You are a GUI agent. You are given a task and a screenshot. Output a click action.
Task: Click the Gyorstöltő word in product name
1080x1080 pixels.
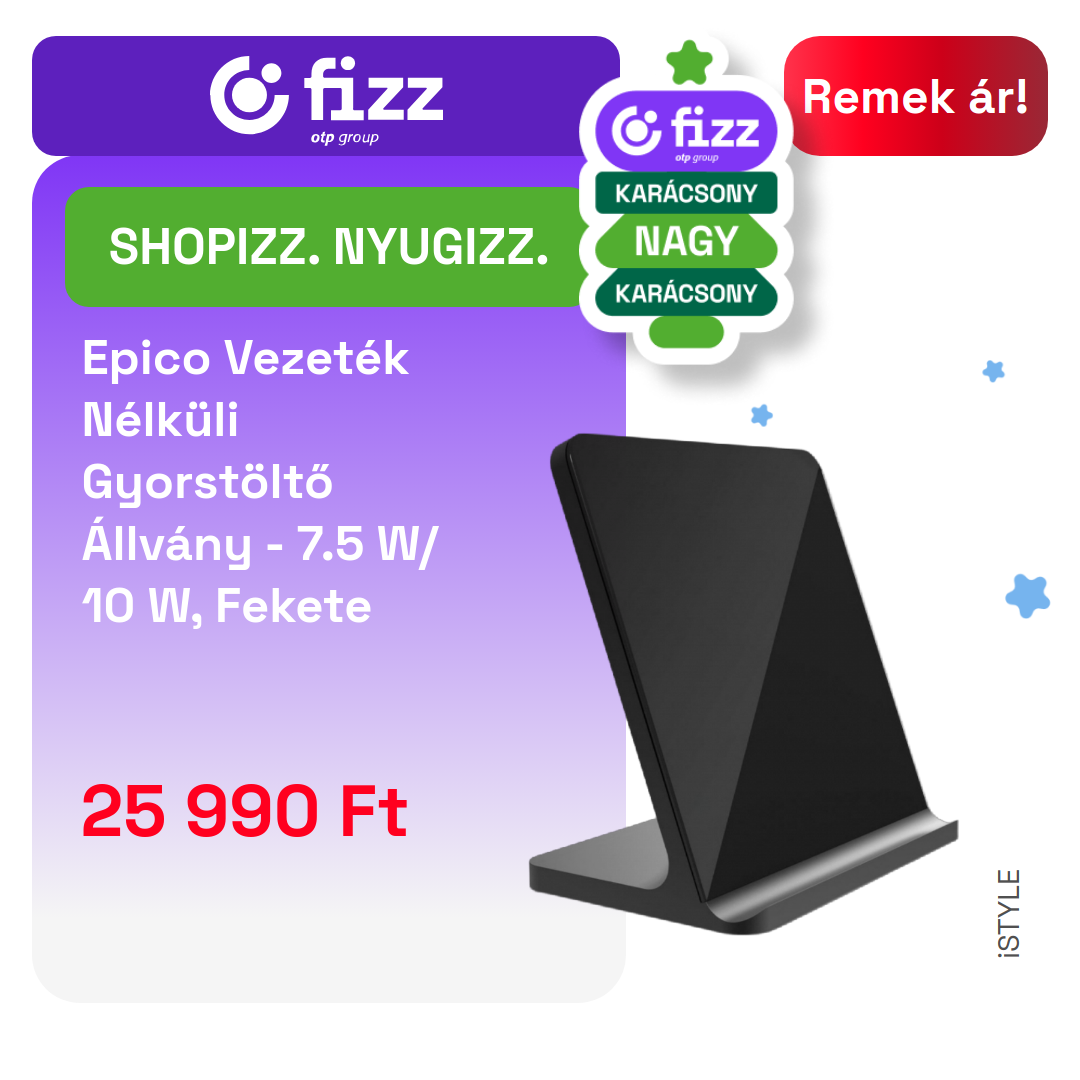[x=207, y=482]
